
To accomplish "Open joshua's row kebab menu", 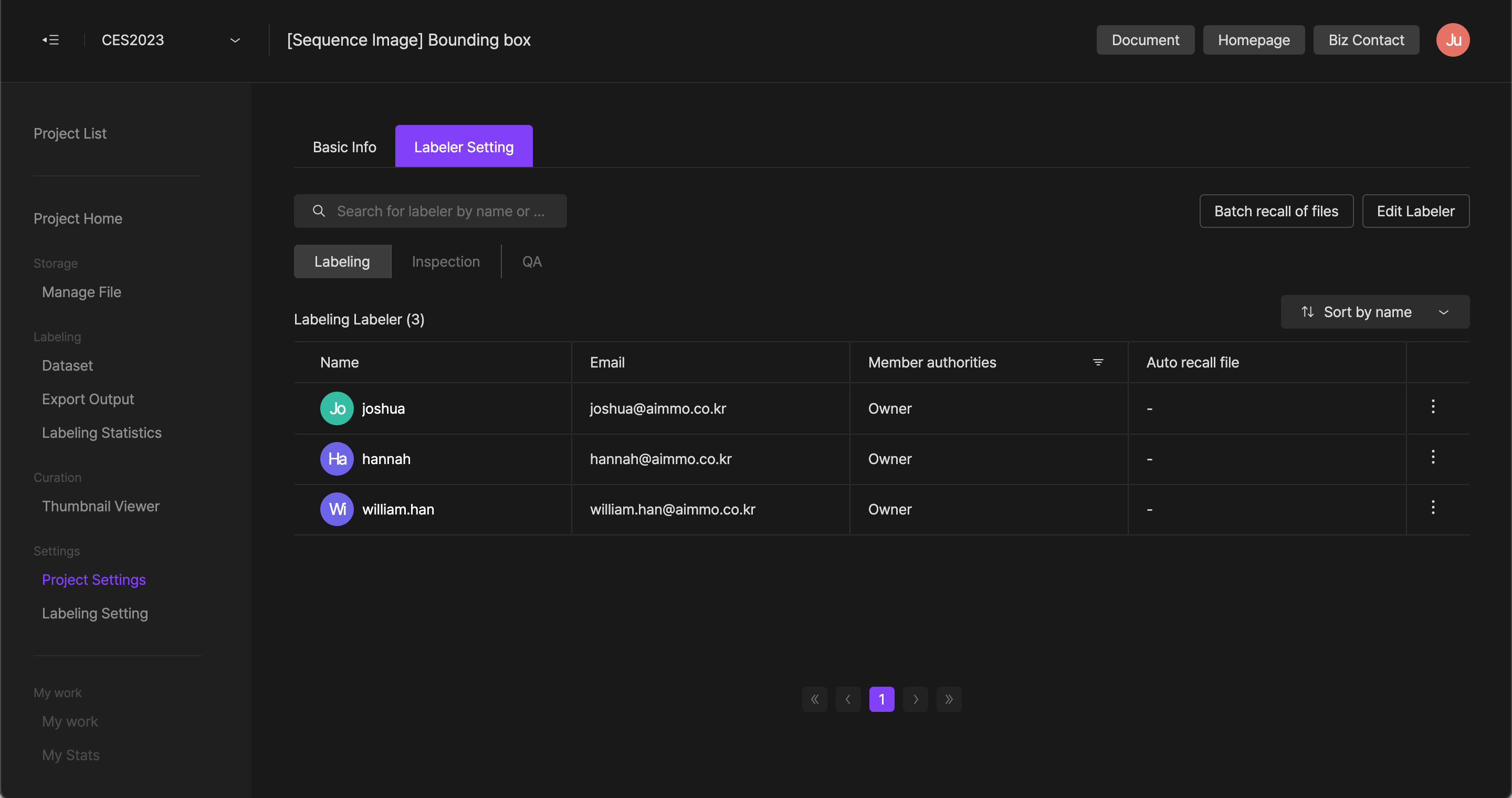I will tap(1433, 407).
